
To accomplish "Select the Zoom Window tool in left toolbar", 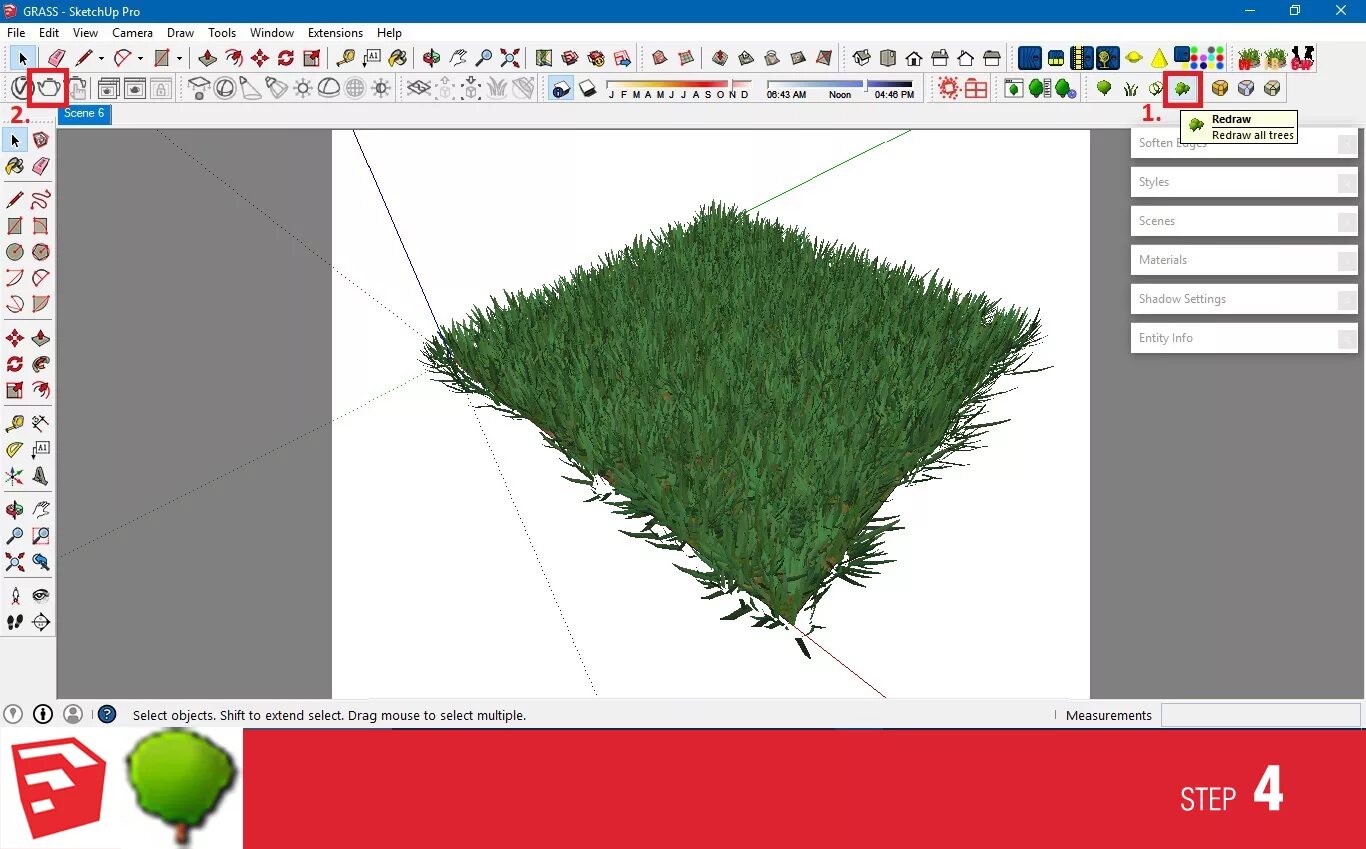I will [41, 536].
